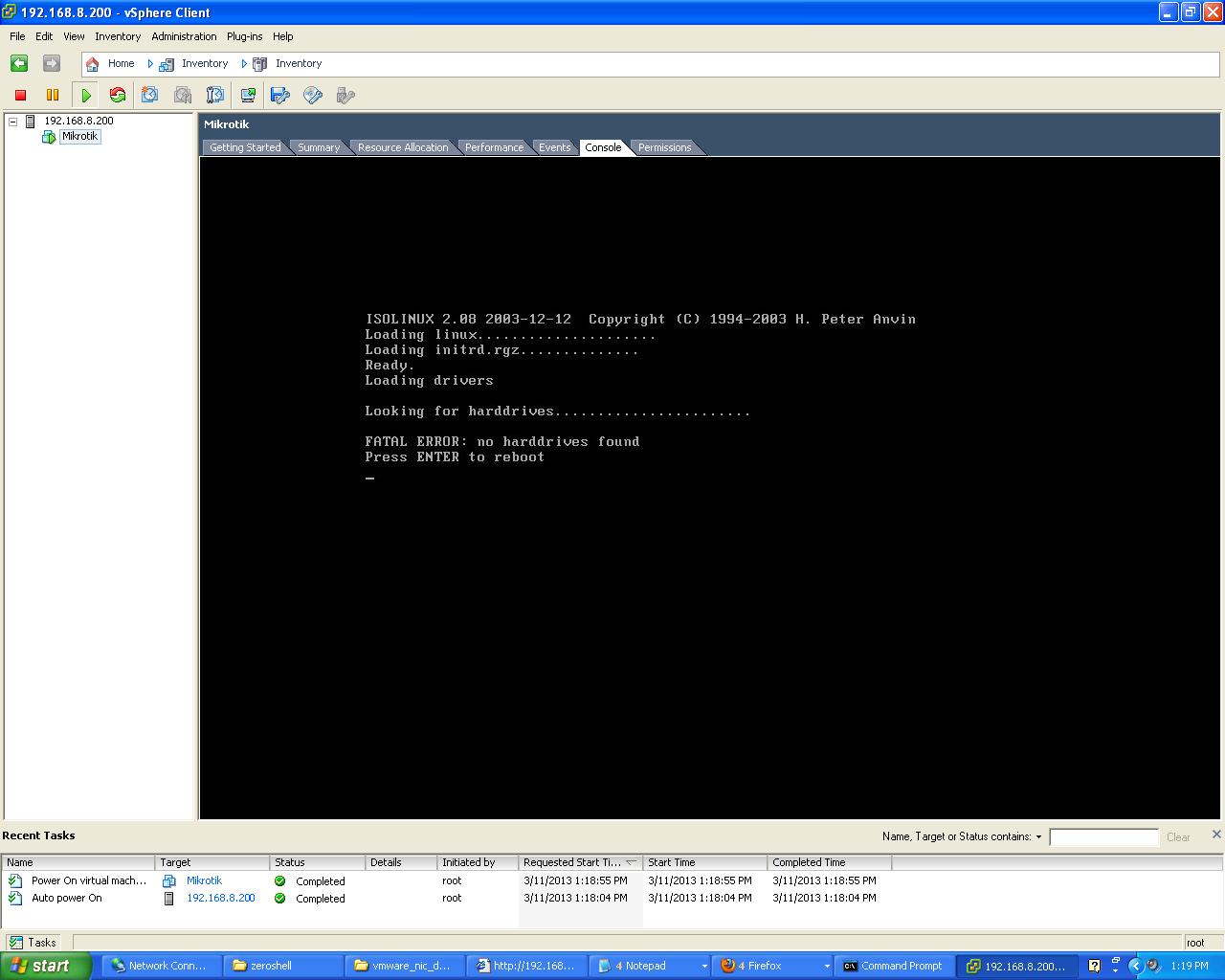The height and width of the screenshot is (980, 1225).
Task: Click the Mikrotik target link in Recent Tasks
Action: point(204,880)
